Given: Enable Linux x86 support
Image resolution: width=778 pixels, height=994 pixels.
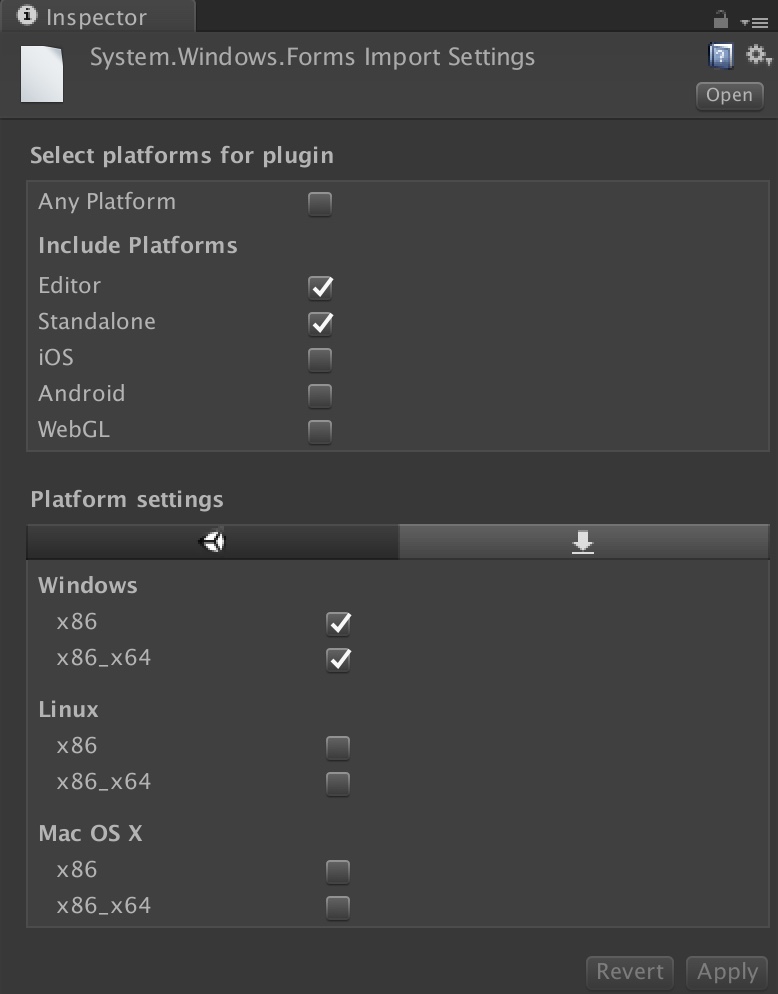Looking at the screenshot, I should point(338,745).
